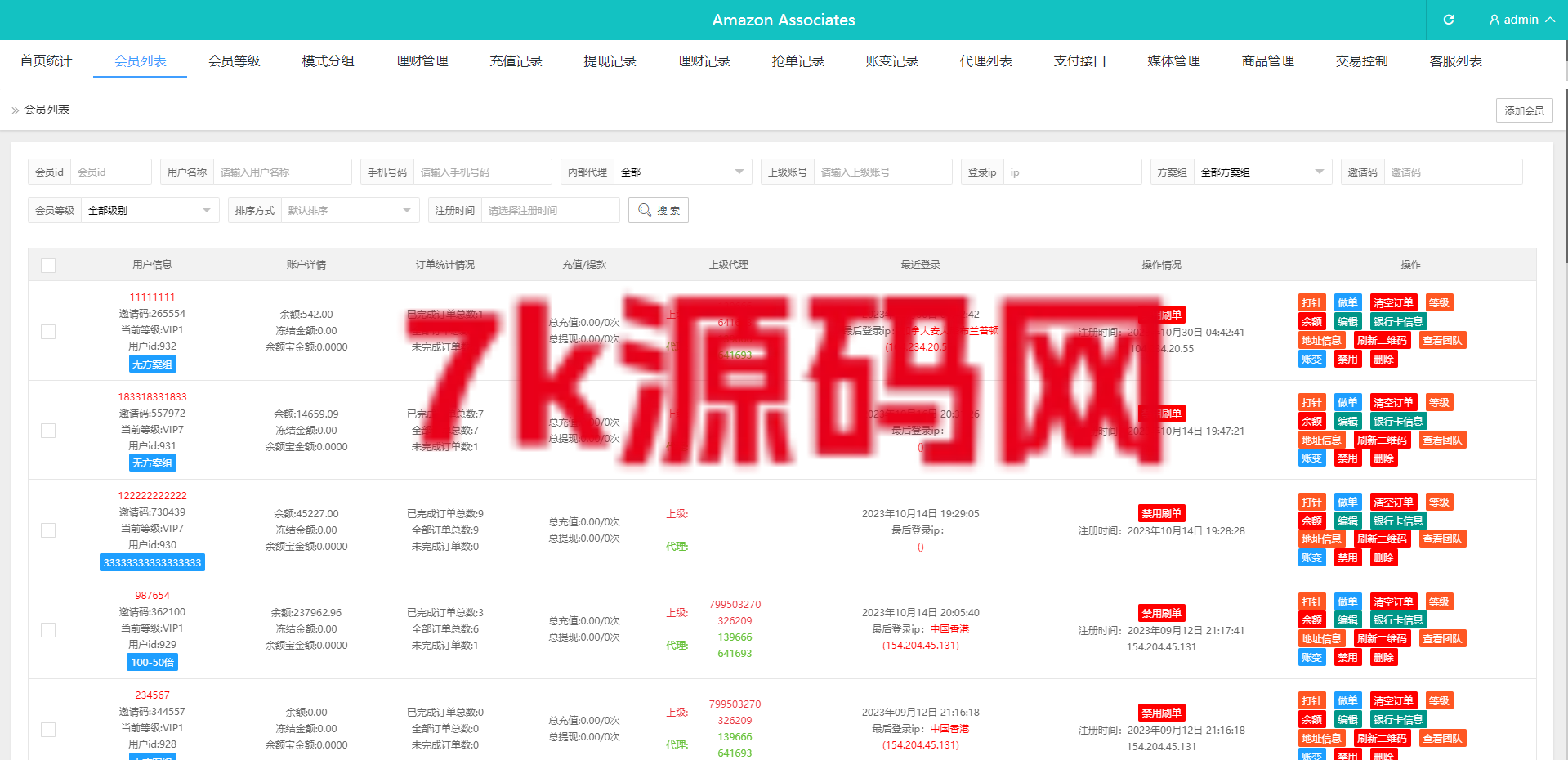This screenshot has width=1568, height=760.
Task: Expand the 方案组 dropdown
Action: pyautogui.click(x=1263, y=172)
